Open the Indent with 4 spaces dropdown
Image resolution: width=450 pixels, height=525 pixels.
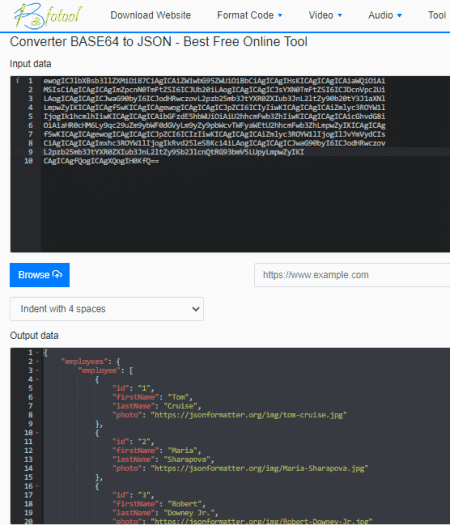(106, 309)
